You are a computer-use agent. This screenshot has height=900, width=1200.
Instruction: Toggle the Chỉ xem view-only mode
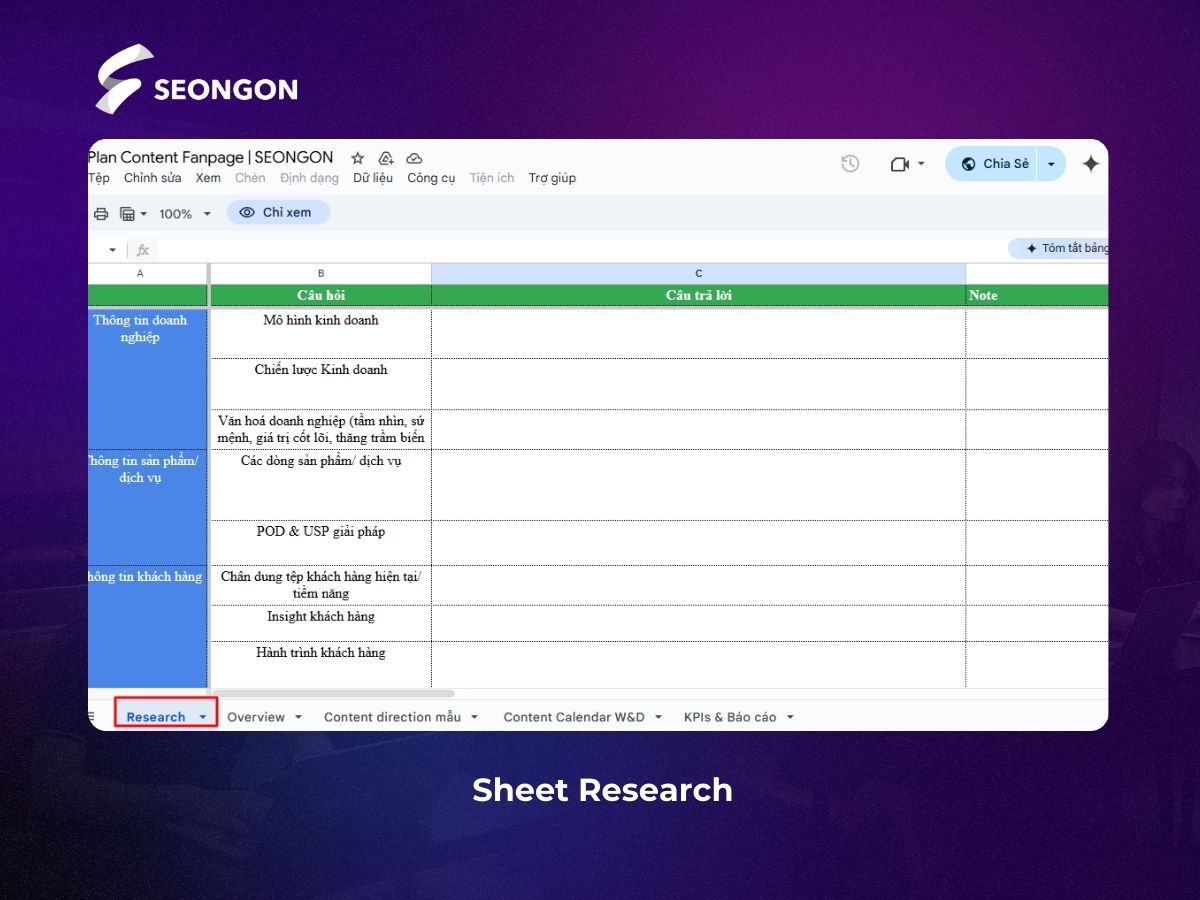coord(278,212)
